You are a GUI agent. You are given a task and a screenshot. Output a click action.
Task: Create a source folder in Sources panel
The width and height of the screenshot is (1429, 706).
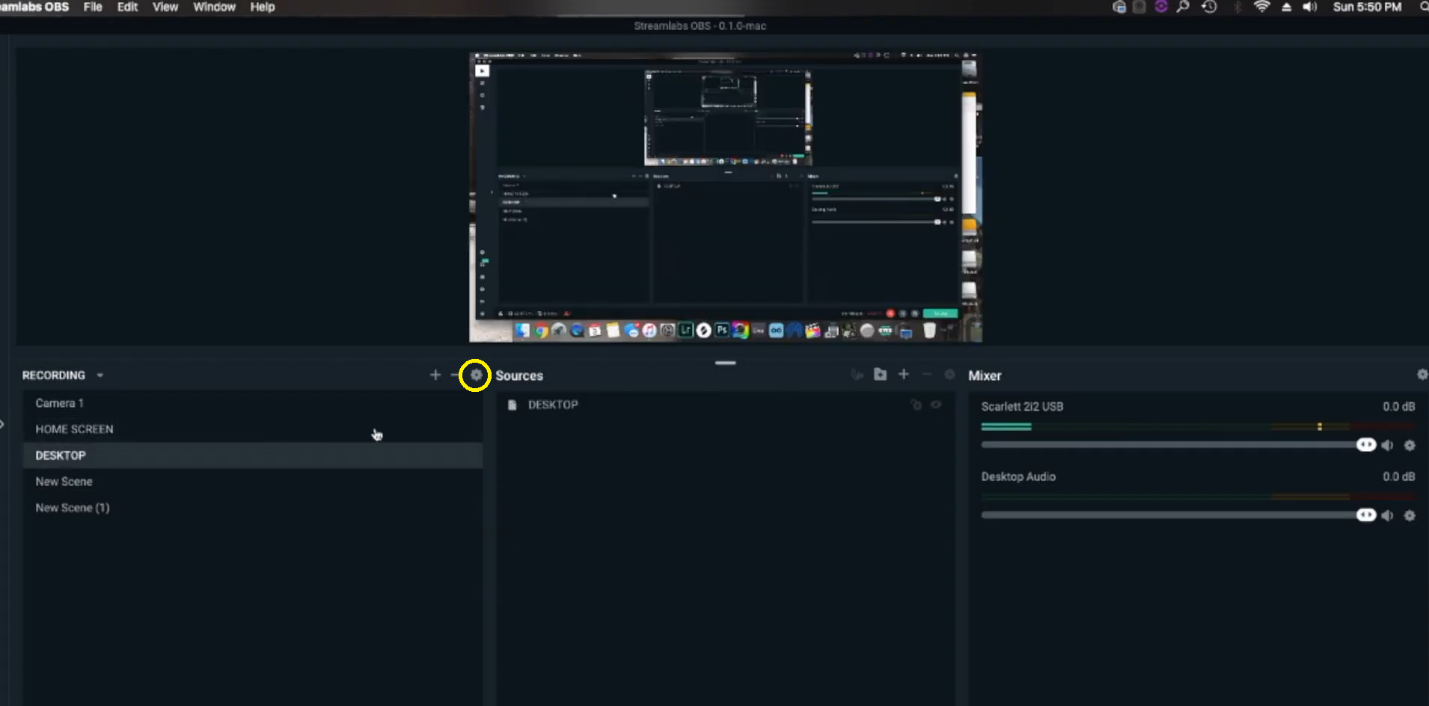click(879, 374)
